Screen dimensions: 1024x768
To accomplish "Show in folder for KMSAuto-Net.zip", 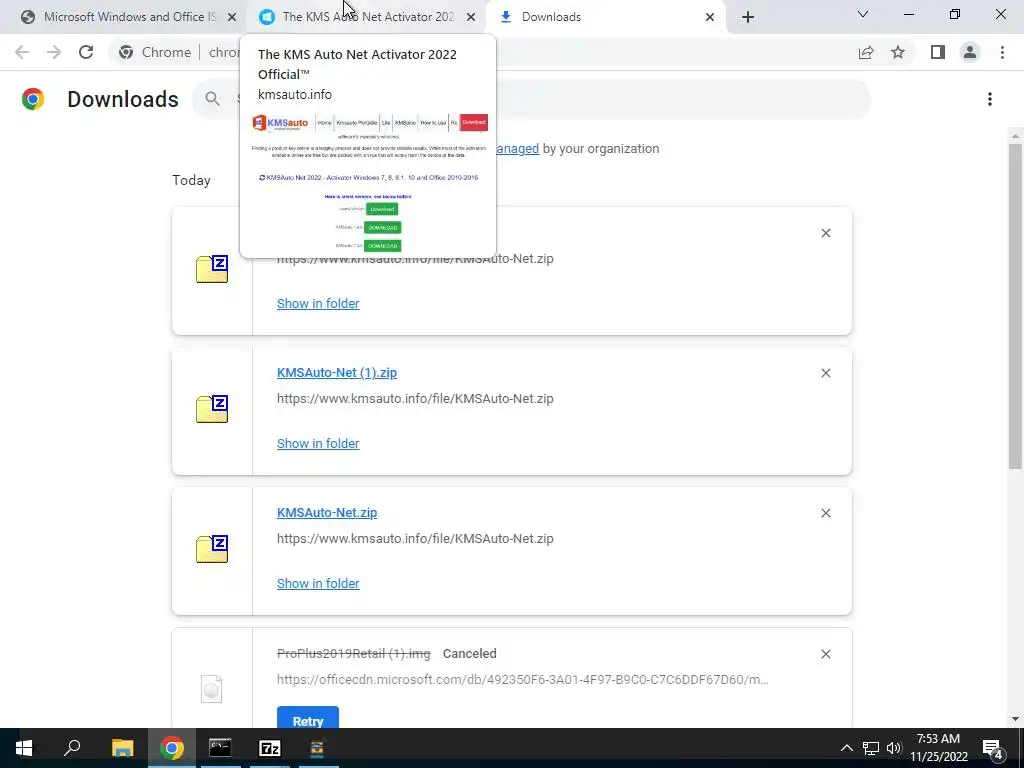I will point(317,584).
